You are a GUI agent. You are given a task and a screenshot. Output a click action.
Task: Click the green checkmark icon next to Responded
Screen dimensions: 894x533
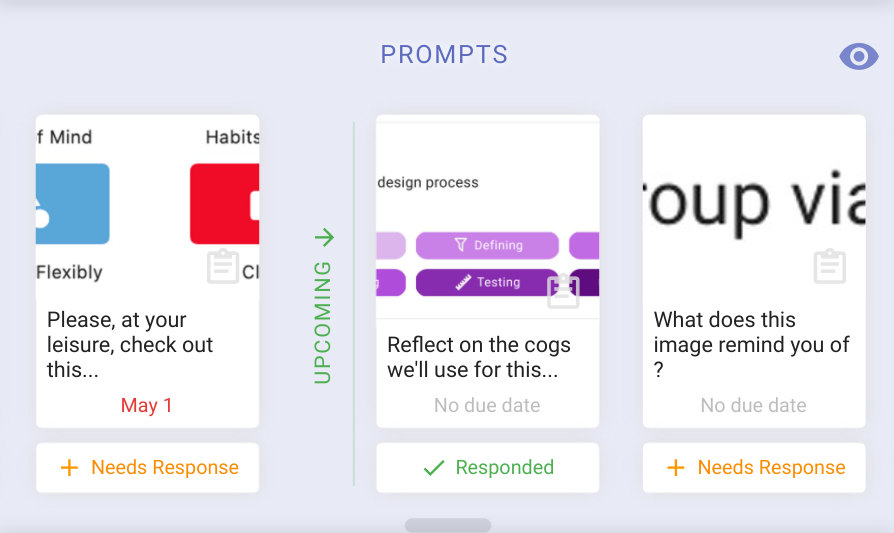click(x=434, y=468)
